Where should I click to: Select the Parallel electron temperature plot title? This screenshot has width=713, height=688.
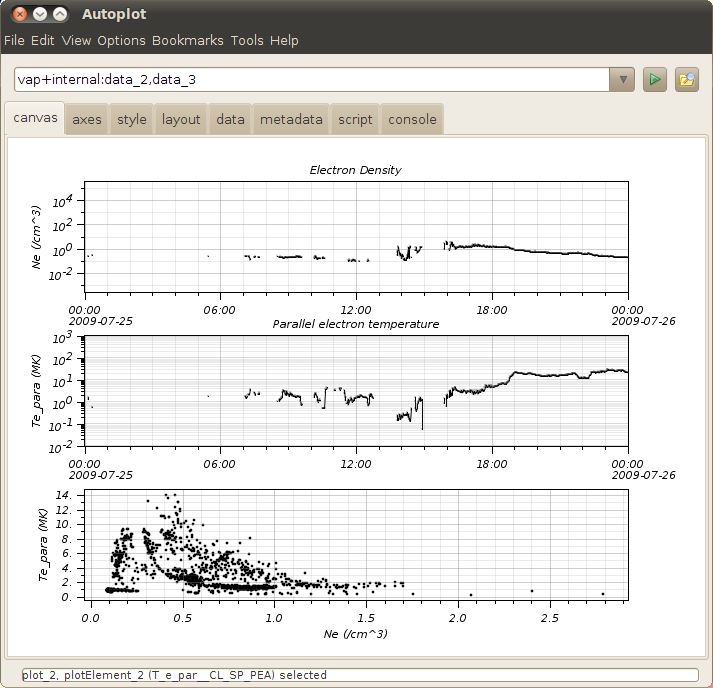tap(356, 324)
